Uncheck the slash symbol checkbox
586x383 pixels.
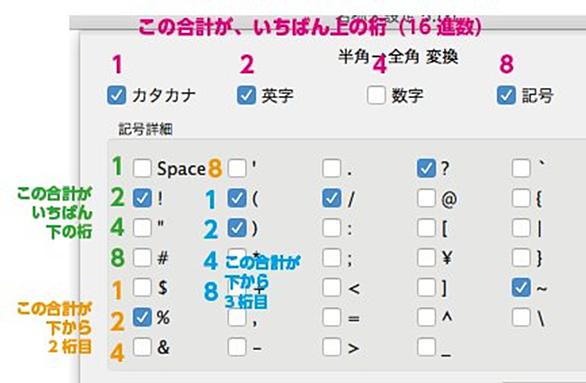coord(331,198)
